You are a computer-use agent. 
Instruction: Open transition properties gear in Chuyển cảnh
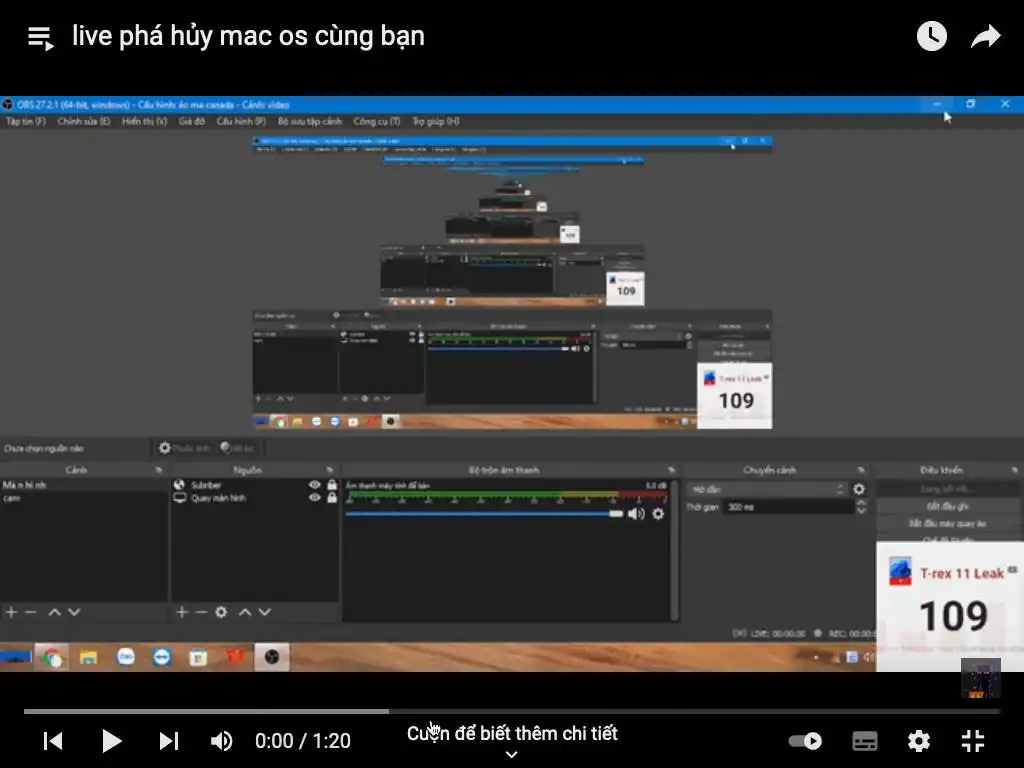coord(859,489)
